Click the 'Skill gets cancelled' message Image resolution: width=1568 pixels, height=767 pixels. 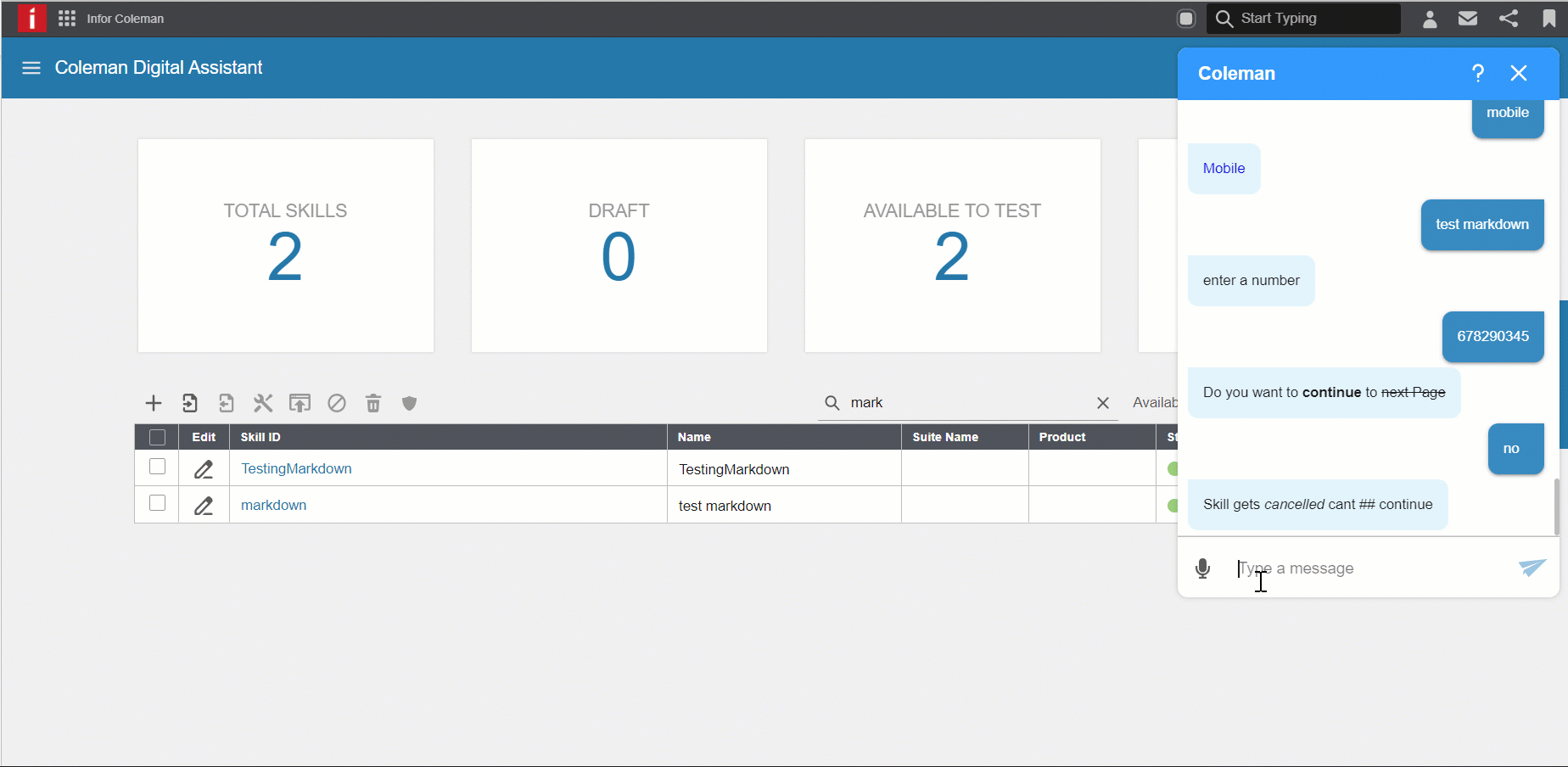[1318, 505]
